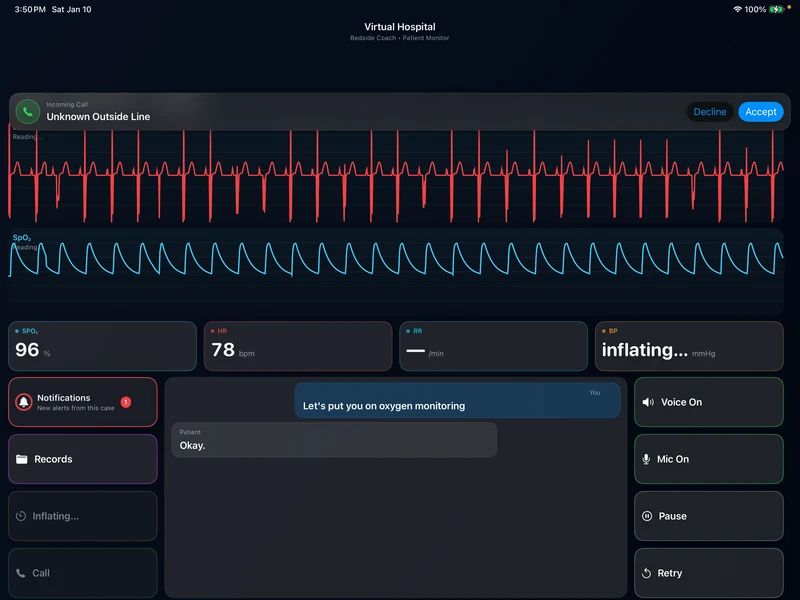This screenshot has width=800, height=600.
Task: Click the pause circle icon
Action: pyautogui.click(x=647, y=516)
